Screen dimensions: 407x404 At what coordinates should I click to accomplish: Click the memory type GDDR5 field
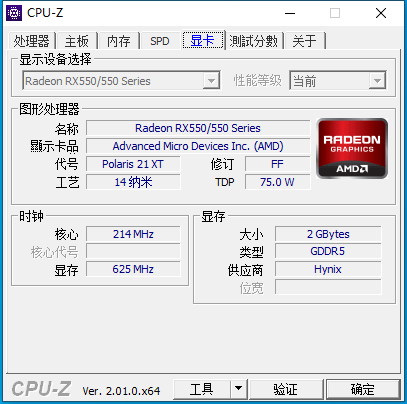(x=328, y=251)
